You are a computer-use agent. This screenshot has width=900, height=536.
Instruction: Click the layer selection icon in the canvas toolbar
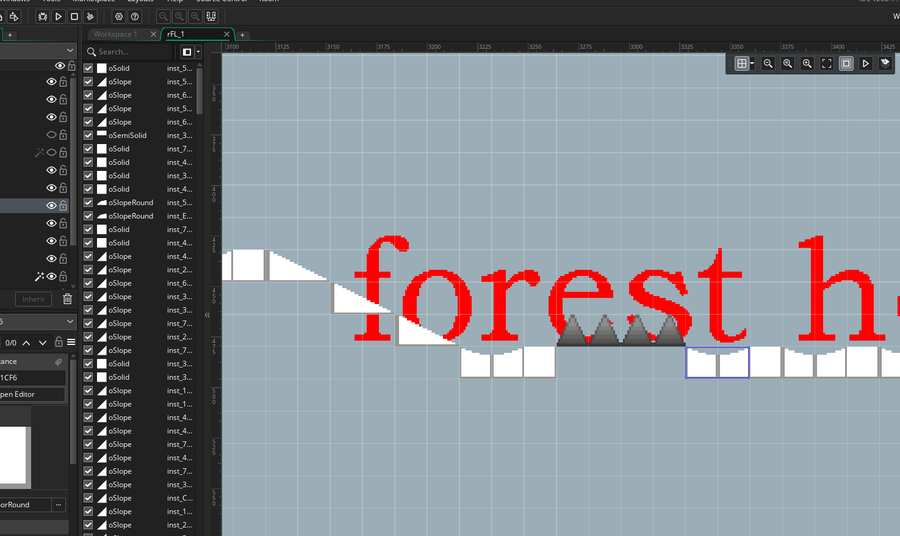coord(885,64)
